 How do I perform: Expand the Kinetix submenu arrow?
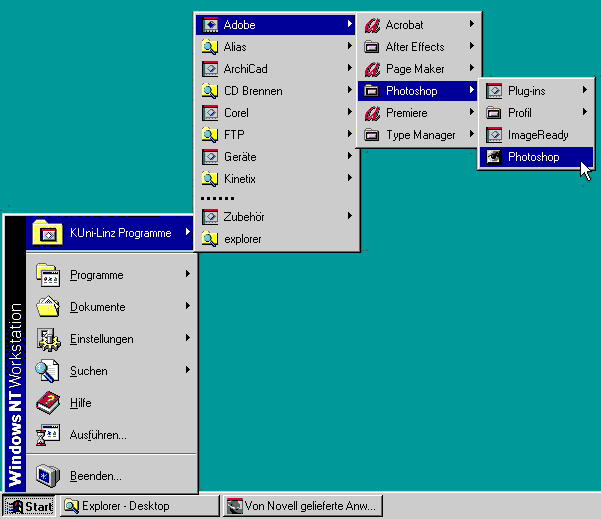point(350,178)
